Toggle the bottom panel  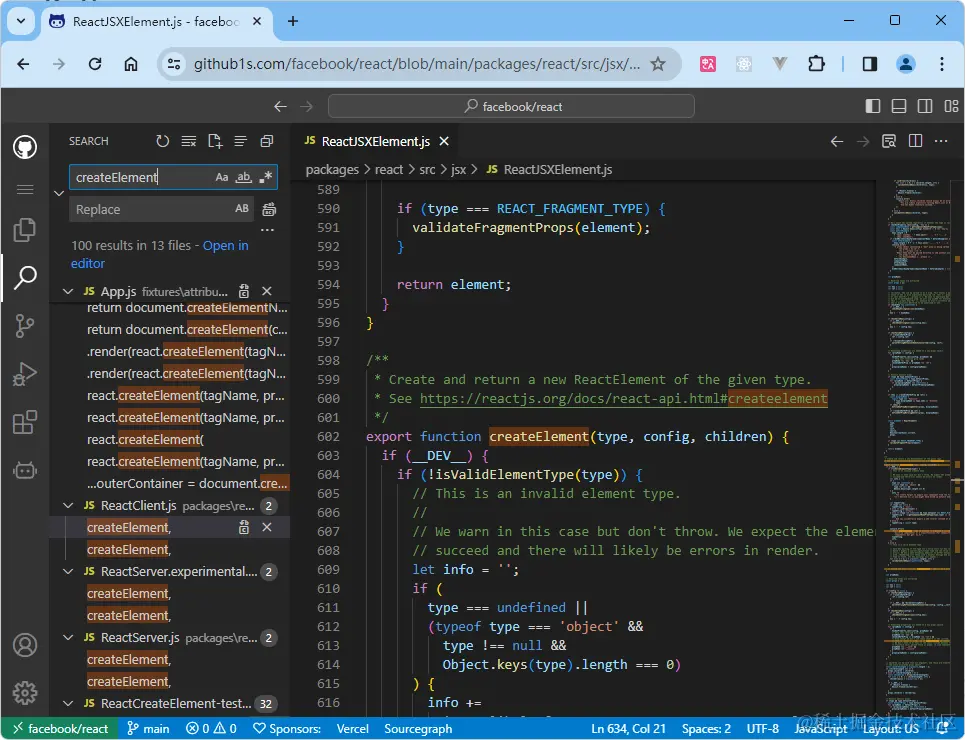[899, 106]
